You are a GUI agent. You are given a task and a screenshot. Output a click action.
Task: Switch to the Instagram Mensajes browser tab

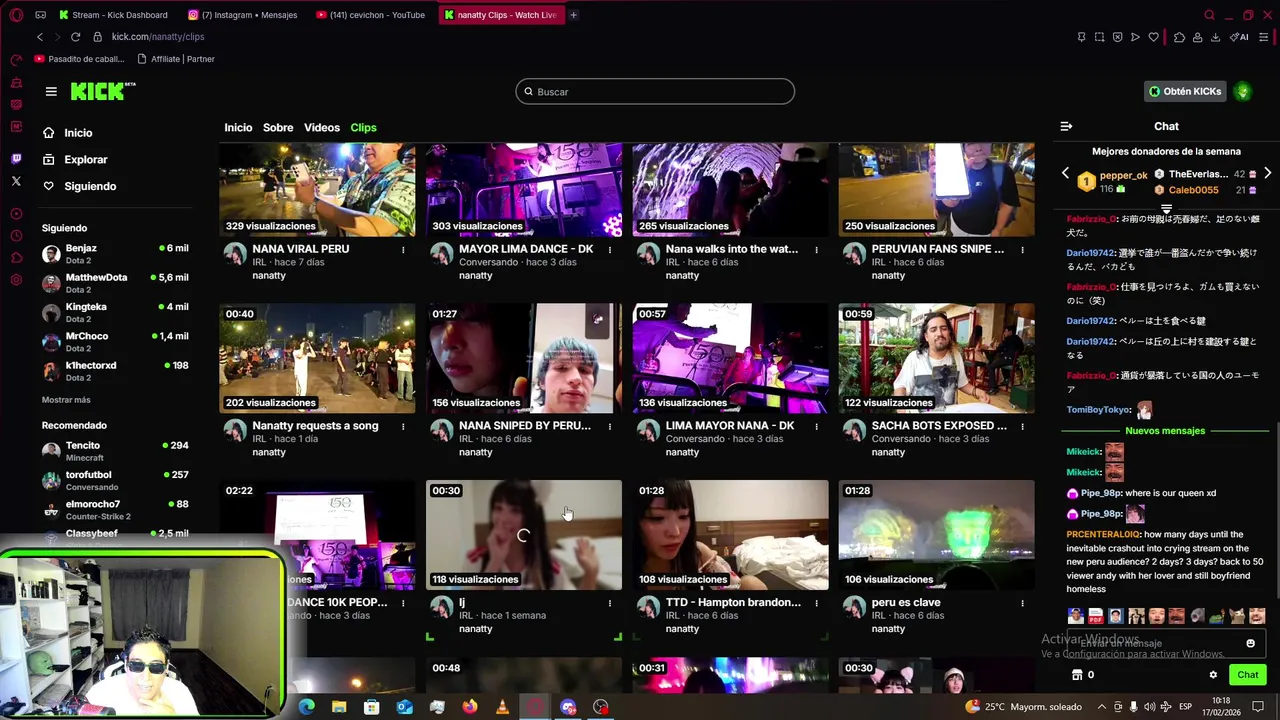coord(243,15)
